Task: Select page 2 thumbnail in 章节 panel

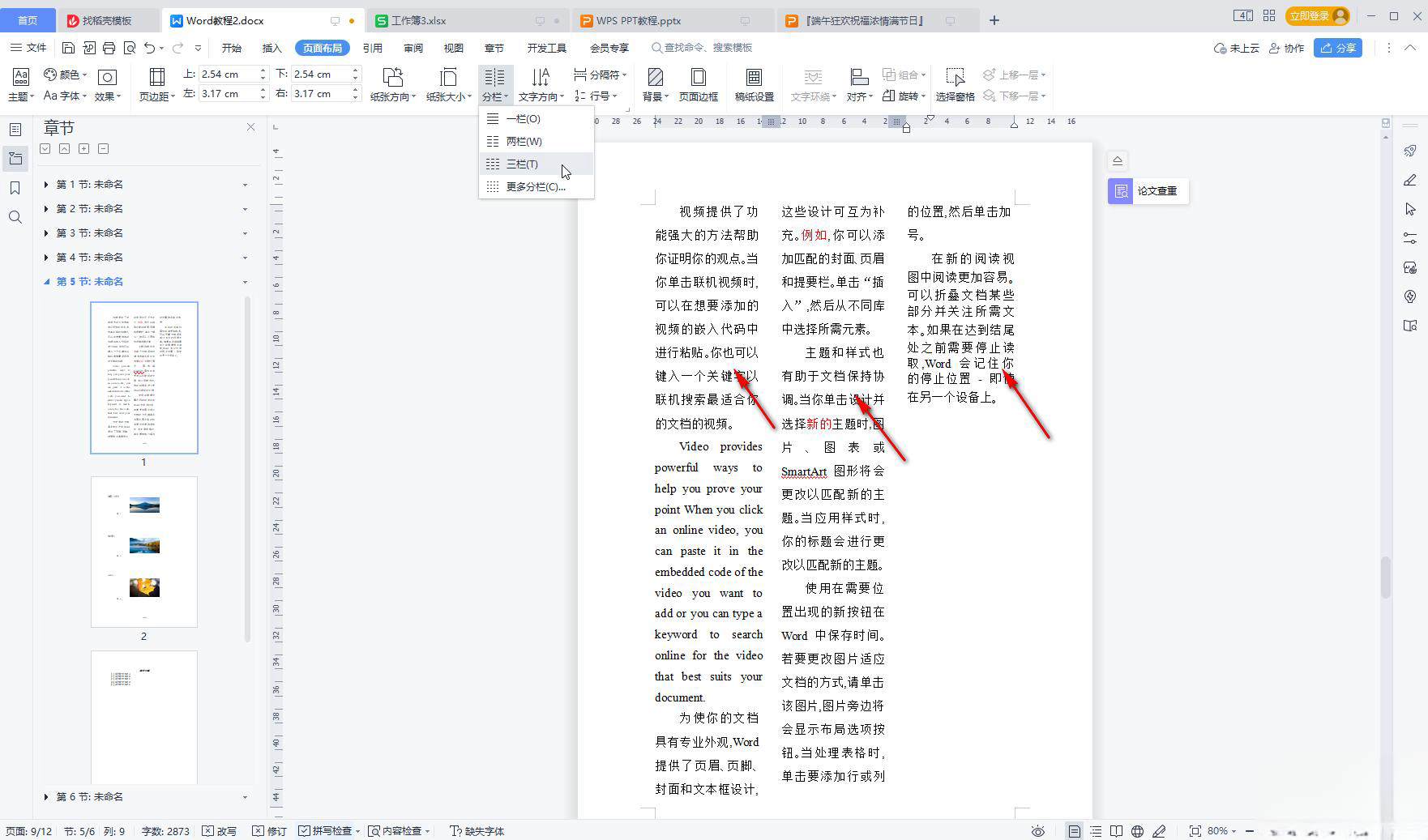Action: coord(144,552)
